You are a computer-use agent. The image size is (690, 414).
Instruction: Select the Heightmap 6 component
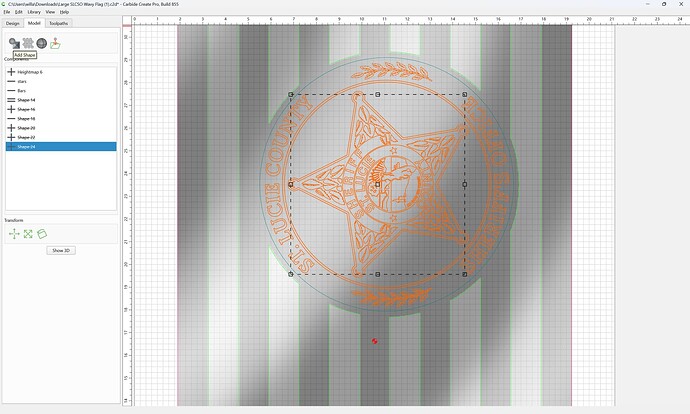click(61, 72)
